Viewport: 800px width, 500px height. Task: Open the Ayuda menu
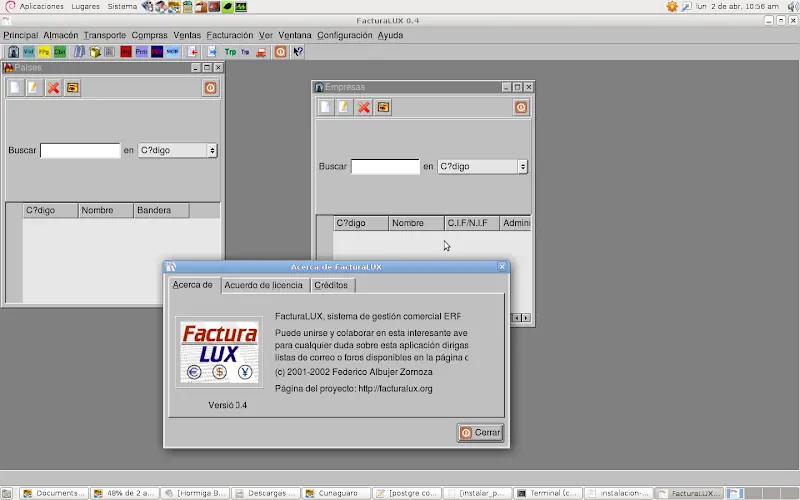tap(390, 35)
